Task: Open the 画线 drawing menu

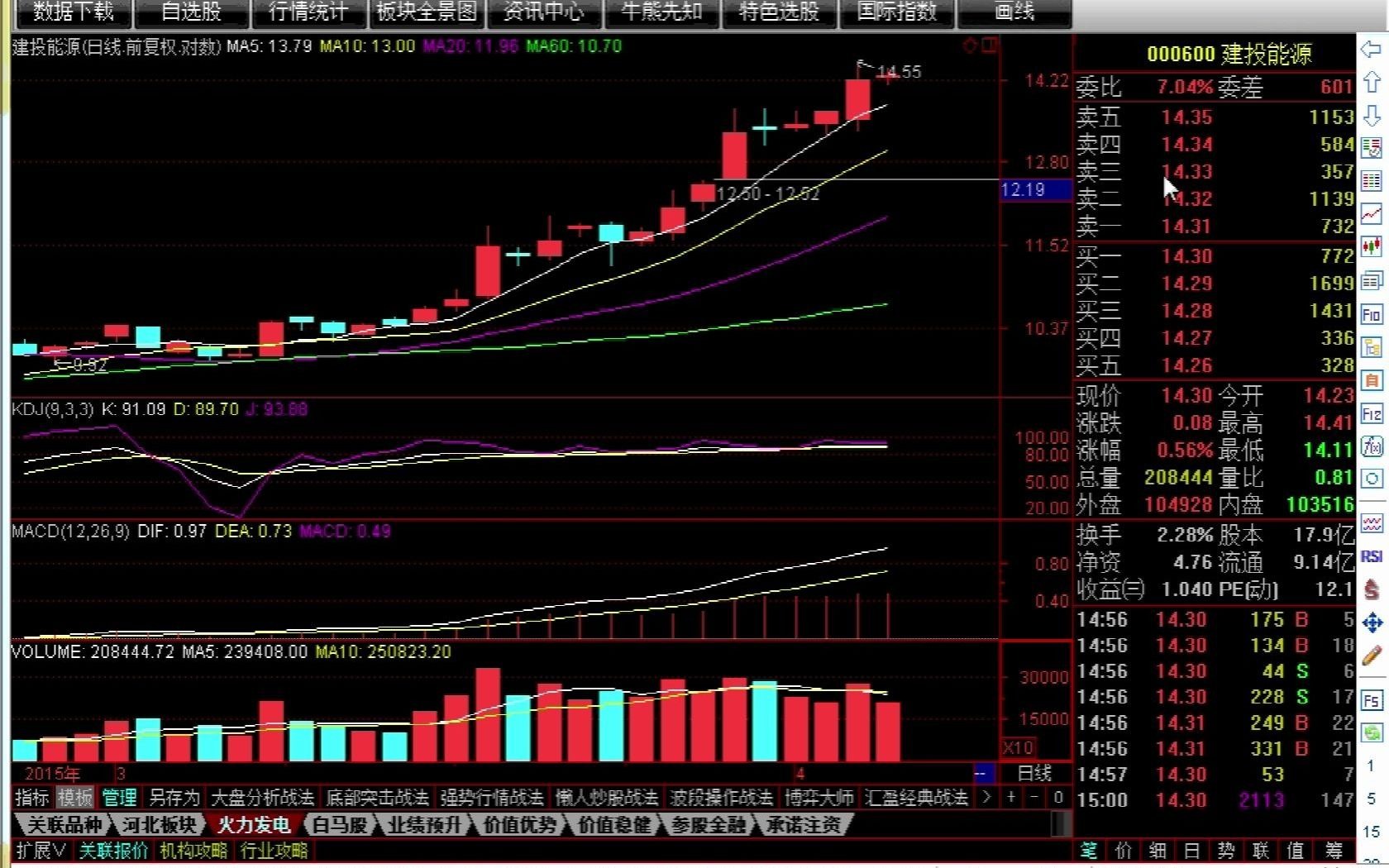Action: point(1014,12)
